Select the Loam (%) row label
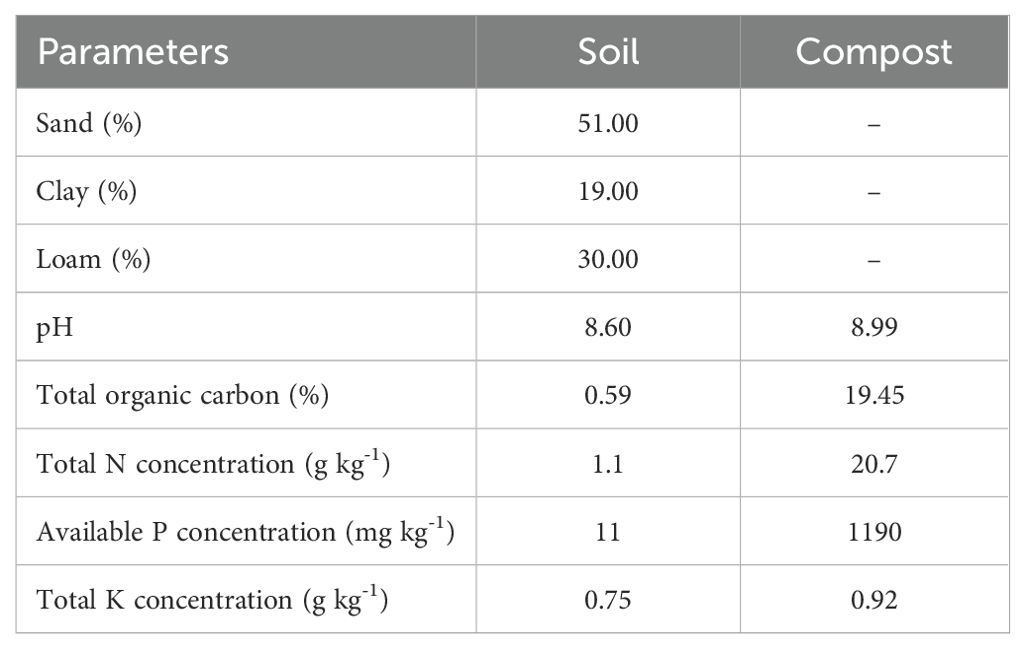The image size is (1025, 649). [x=93, y=259]
